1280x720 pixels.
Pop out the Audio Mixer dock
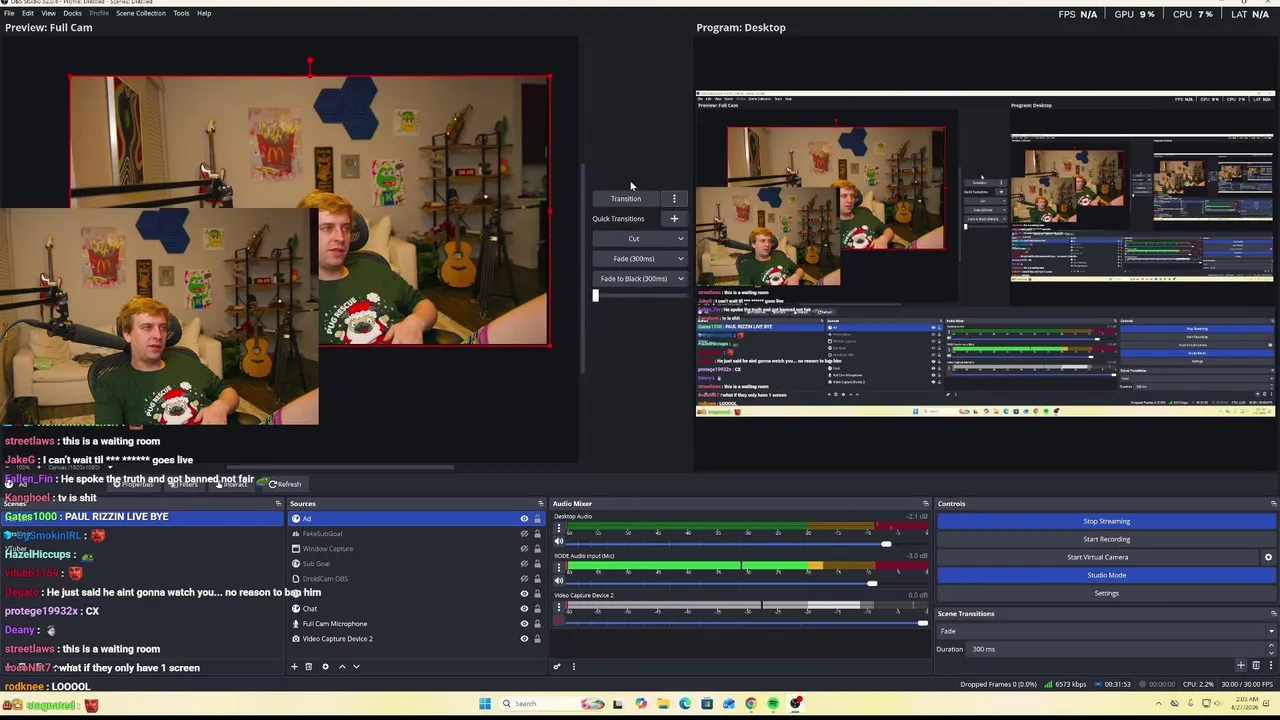pos(925,504)
